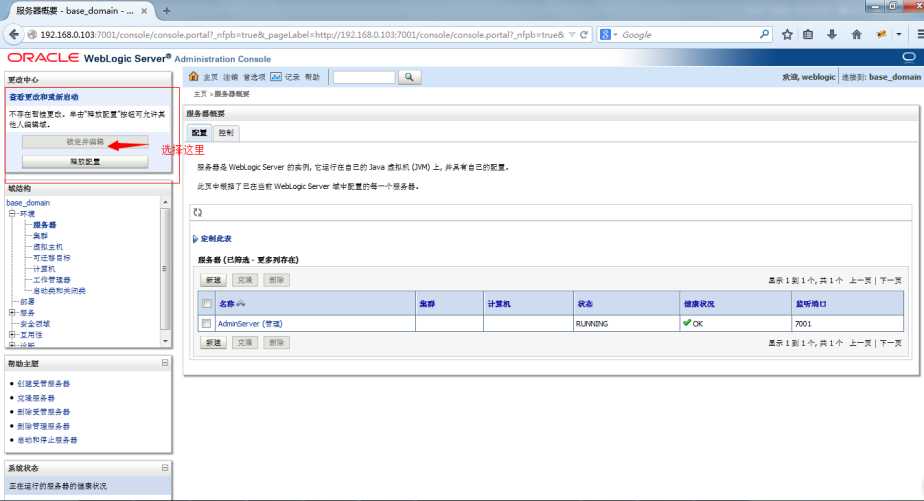Viewport: 924px width, 501px height.
Task: Click the Google search input field
Action: pyautogui.click(x=688, y=35)
